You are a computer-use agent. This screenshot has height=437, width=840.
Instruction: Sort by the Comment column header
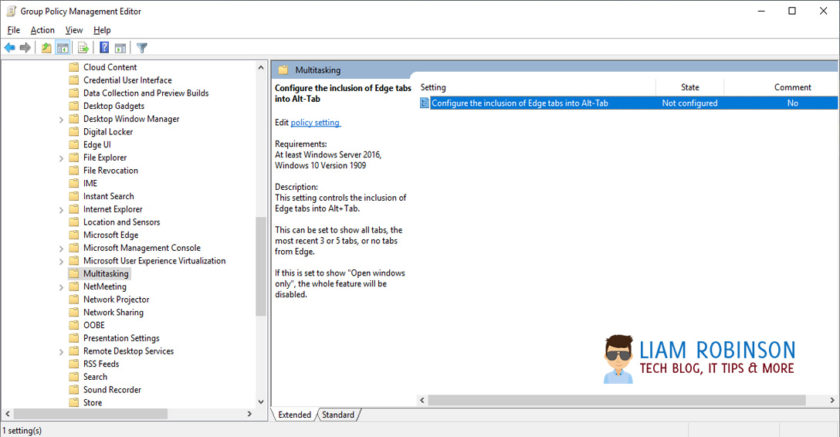pos(792,87)
